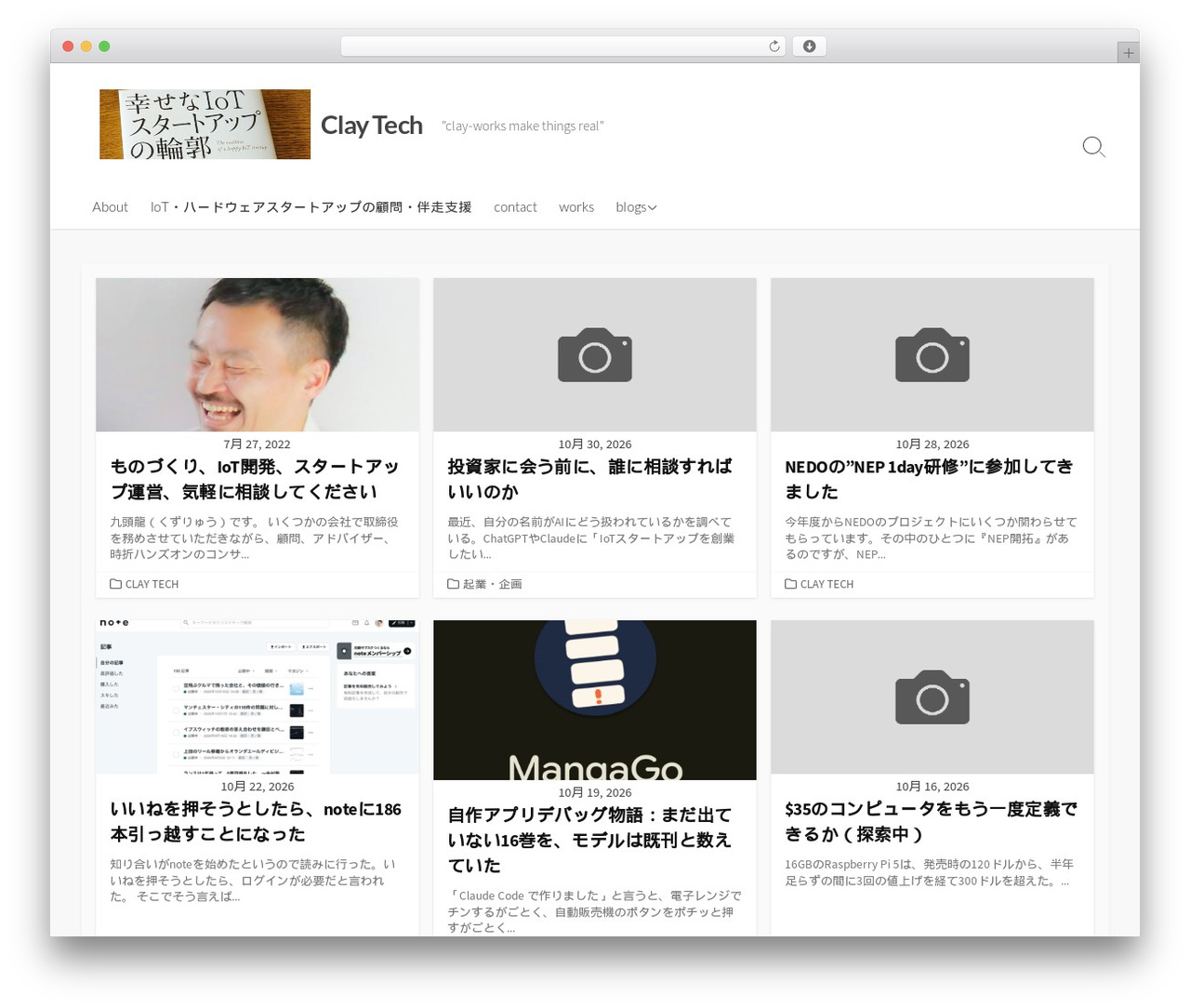The image size is (1190, 1008).
Task: Click the camera placeholder above the $35 post
Action: [x=932, y=696]
